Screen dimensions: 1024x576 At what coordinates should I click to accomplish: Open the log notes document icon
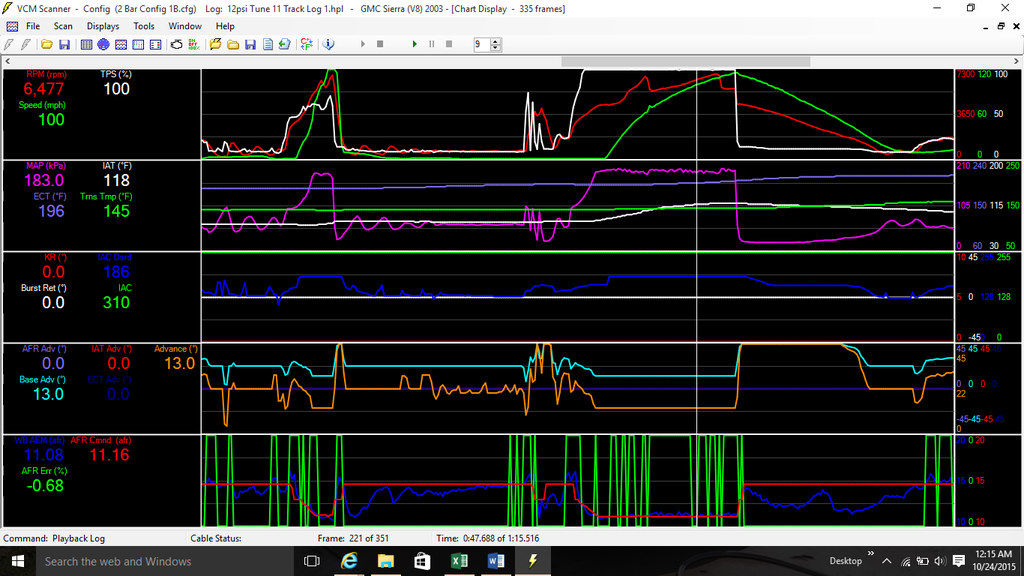click(x=268, y=44)
